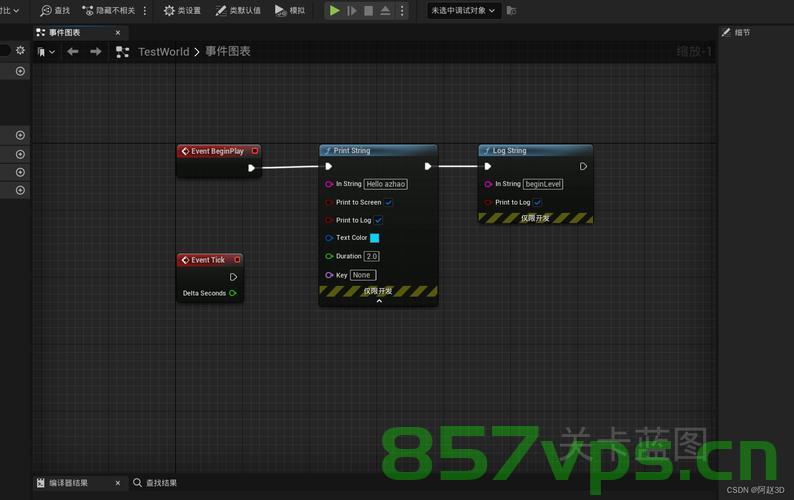Open the debug object dropdown (未选中调试对象)
The image size is (794, 500).
[x=463, y=10]
